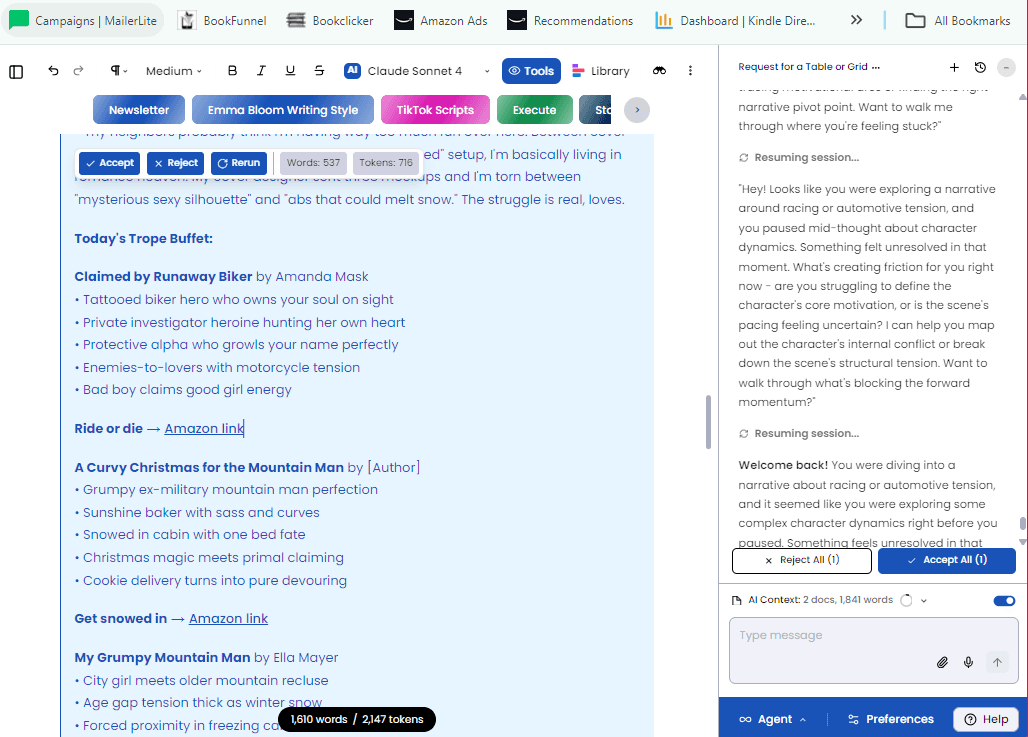Open the Emma Bloom Writing Style tab
This screenshot has width=1028, height=737.
pos(282,109)
